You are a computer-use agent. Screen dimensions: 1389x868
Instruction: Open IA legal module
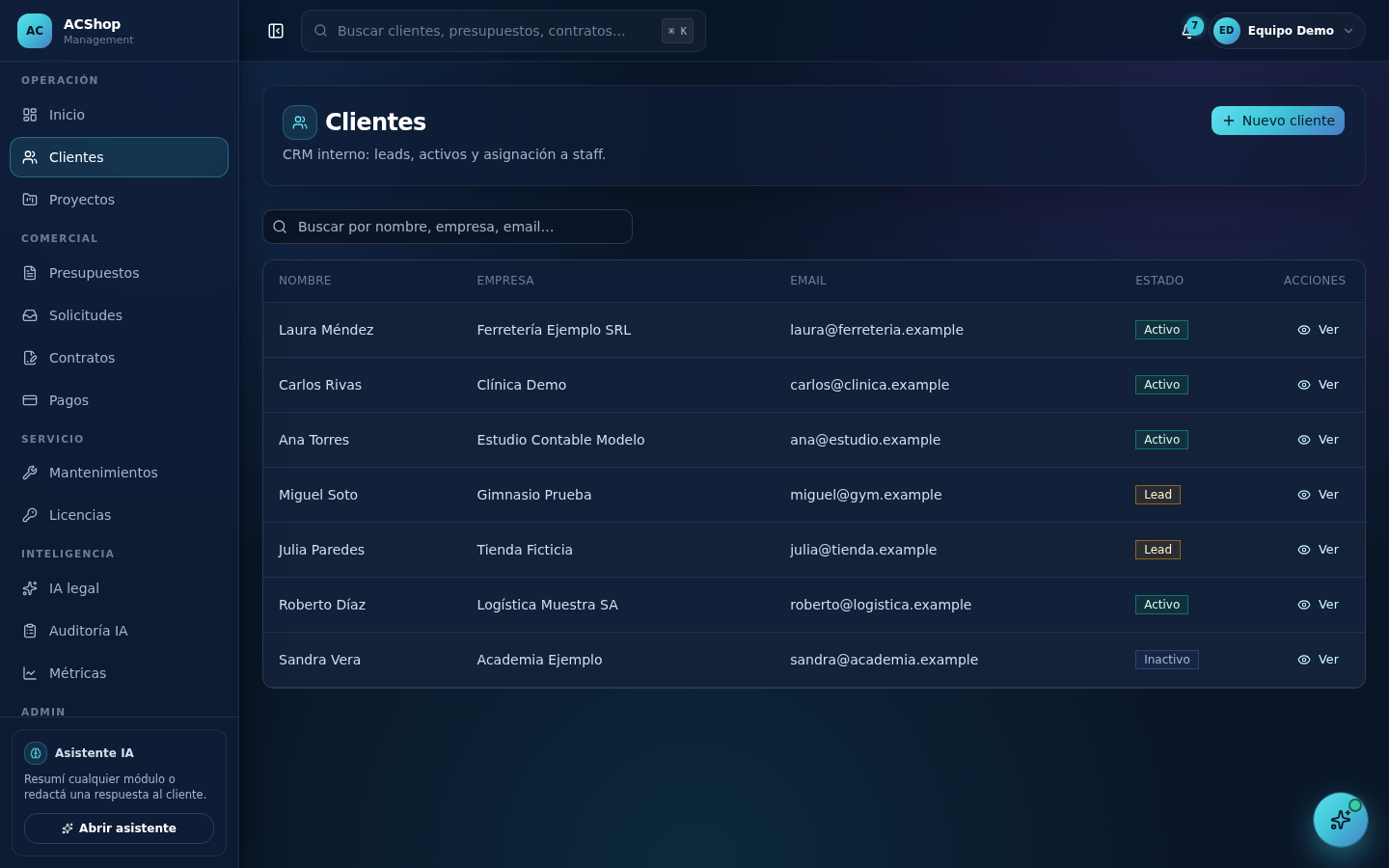tap(119, 588)
